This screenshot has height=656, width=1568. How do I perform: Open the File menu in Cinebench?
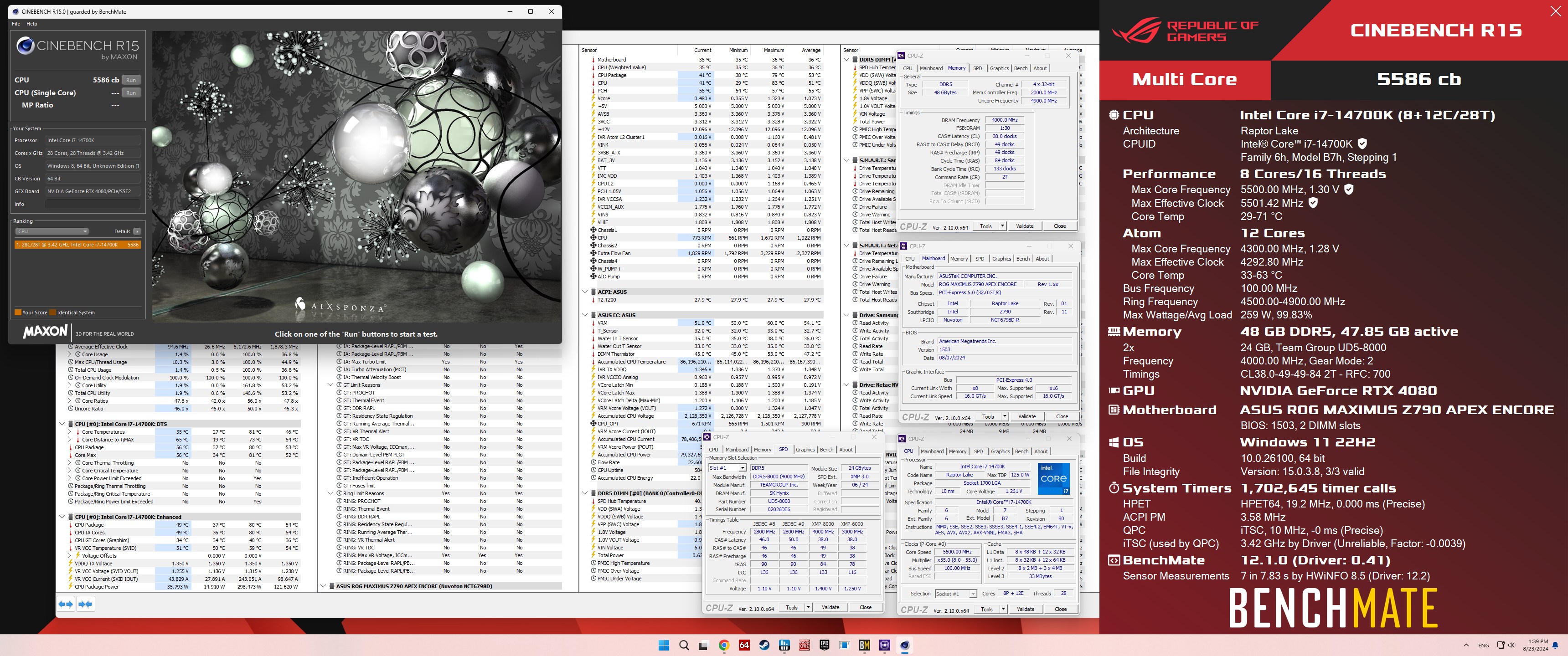point(16,24)
